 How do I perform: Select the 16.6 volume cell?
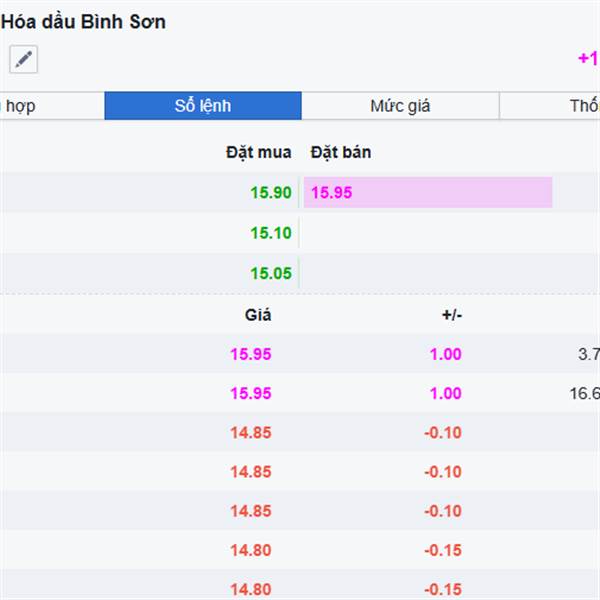[x=584, y=394]
